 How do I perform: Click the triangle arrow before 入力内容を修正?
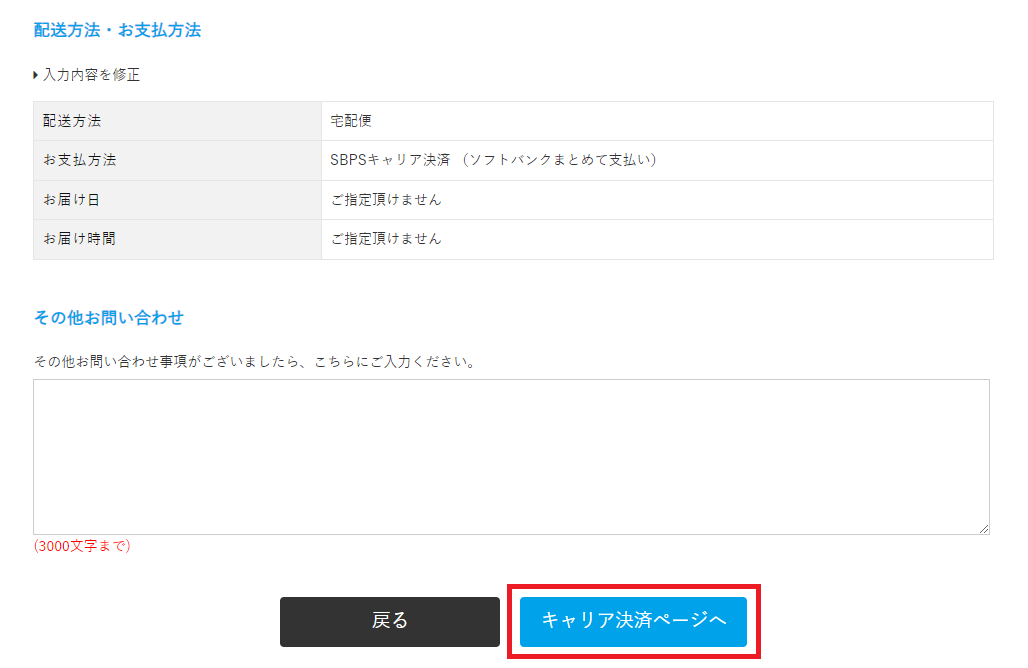[x=36, y=75]
